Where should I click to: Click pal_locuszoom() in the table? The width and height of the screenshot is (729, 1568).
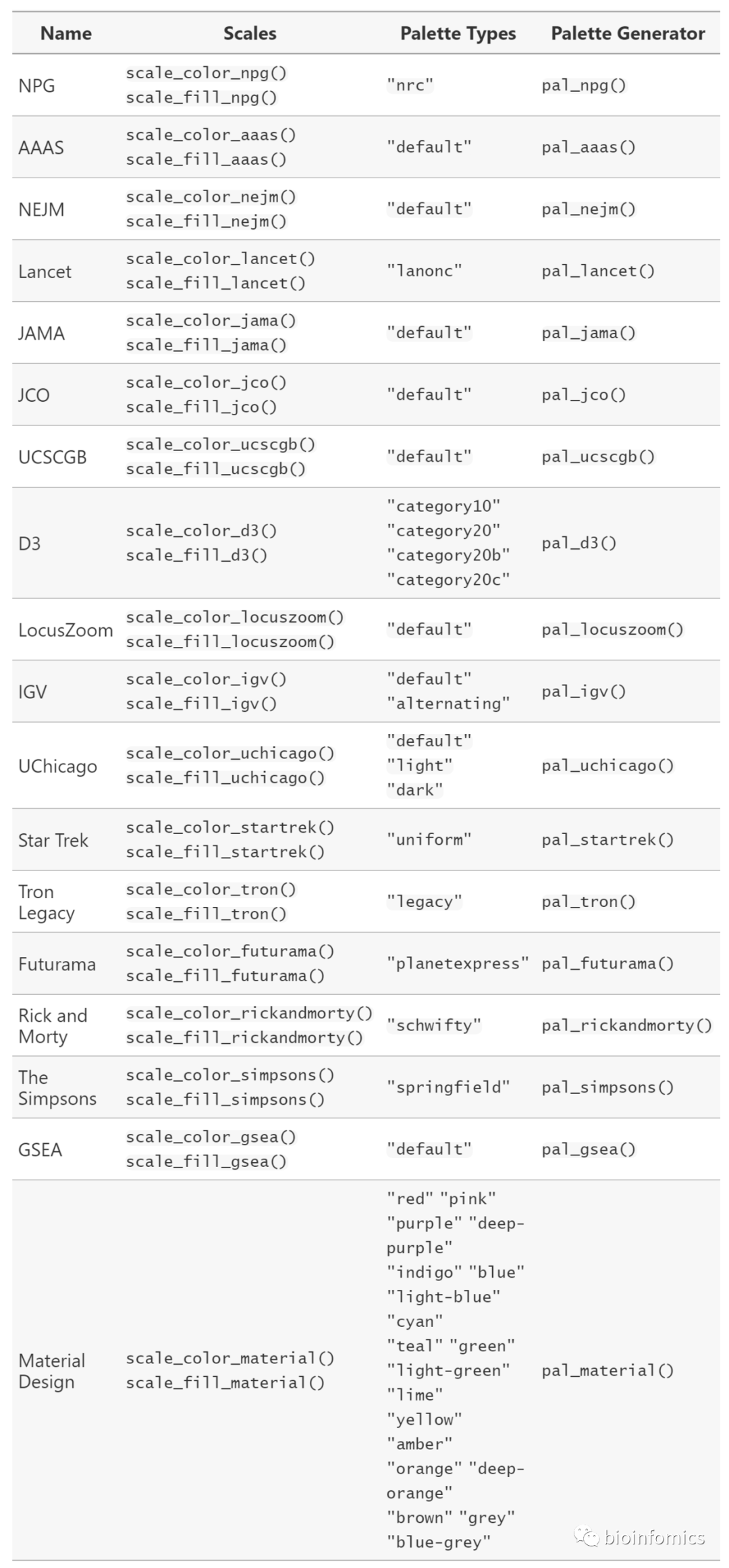click(x=612, y=629)
